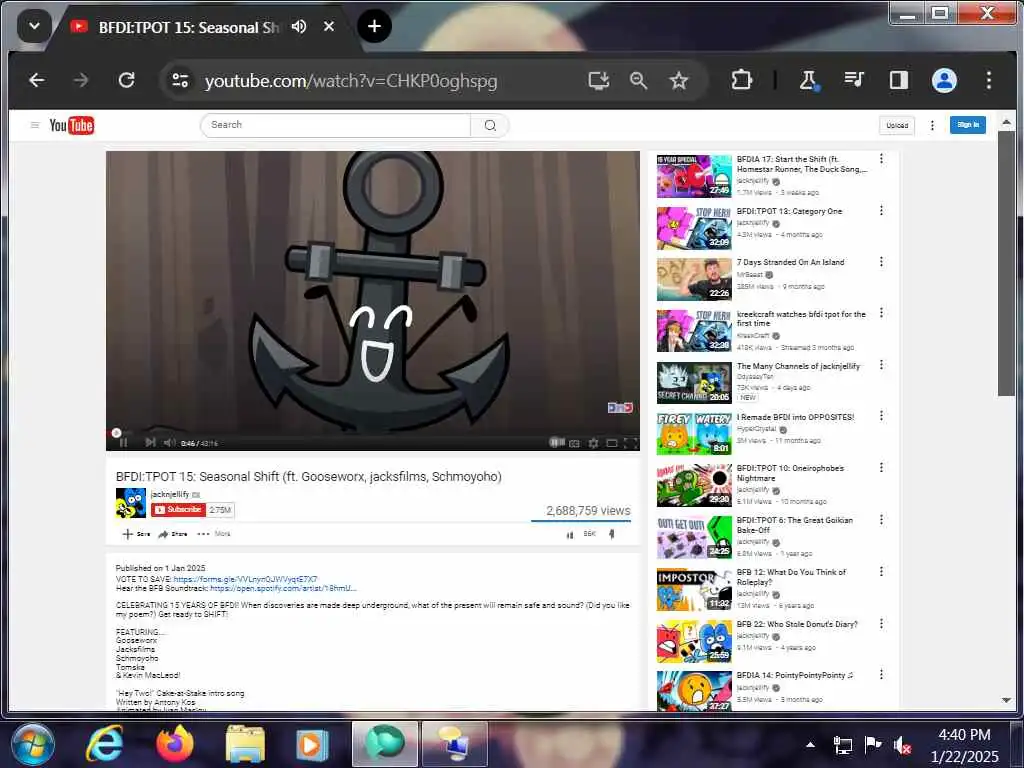Open options for TPOT 10 Oneirophobe's Nightmare
Viewport: 1024px width, 768px height.
882,468
